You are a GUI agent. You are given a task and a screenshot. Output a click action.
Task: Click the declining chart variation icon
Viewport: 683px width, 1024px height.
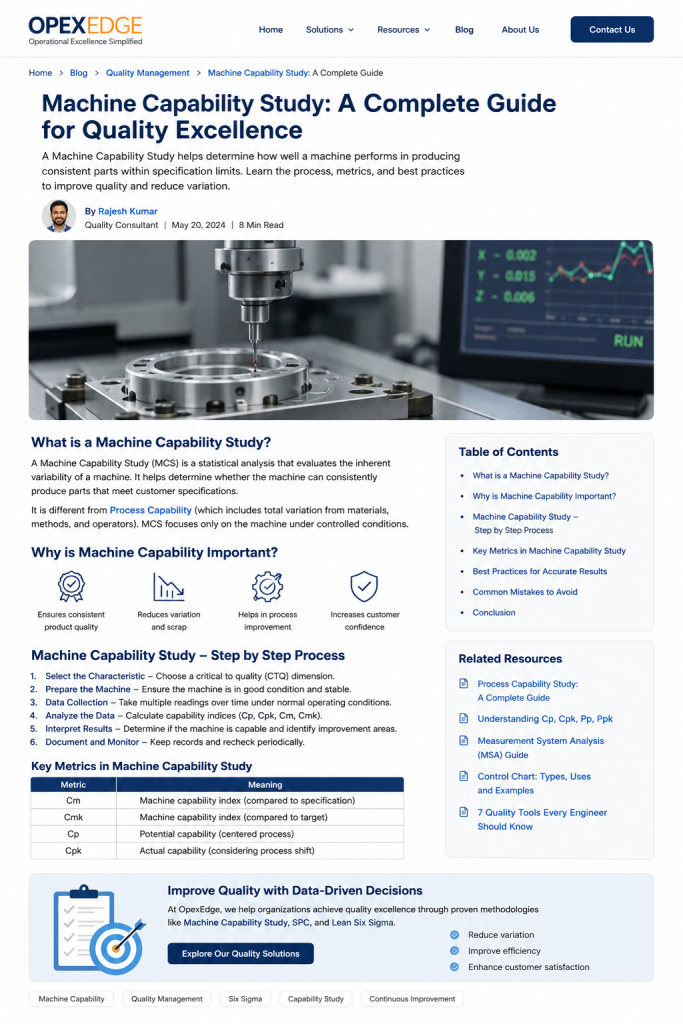(x=168, y=586)
